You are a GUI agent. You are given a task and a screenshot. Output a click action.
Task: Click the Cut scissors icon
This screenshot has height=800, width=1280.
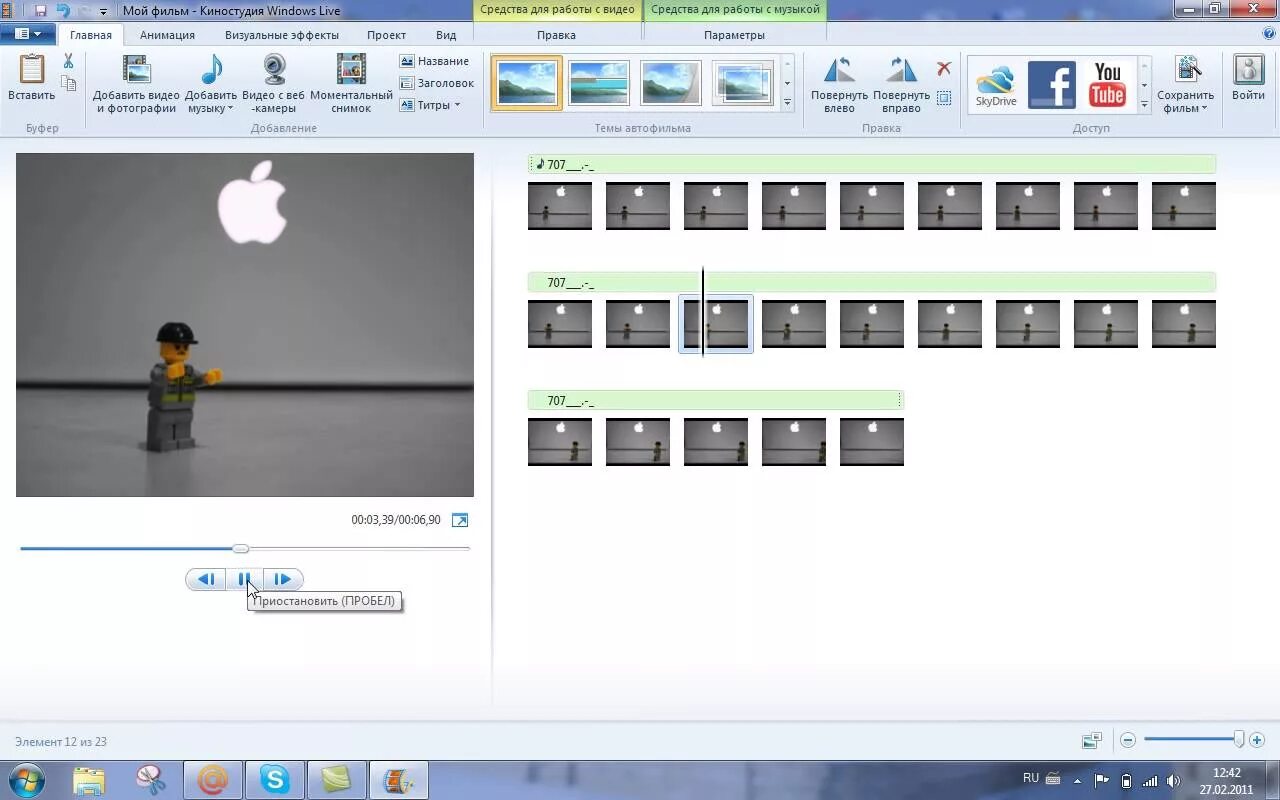tap(68, 62)
